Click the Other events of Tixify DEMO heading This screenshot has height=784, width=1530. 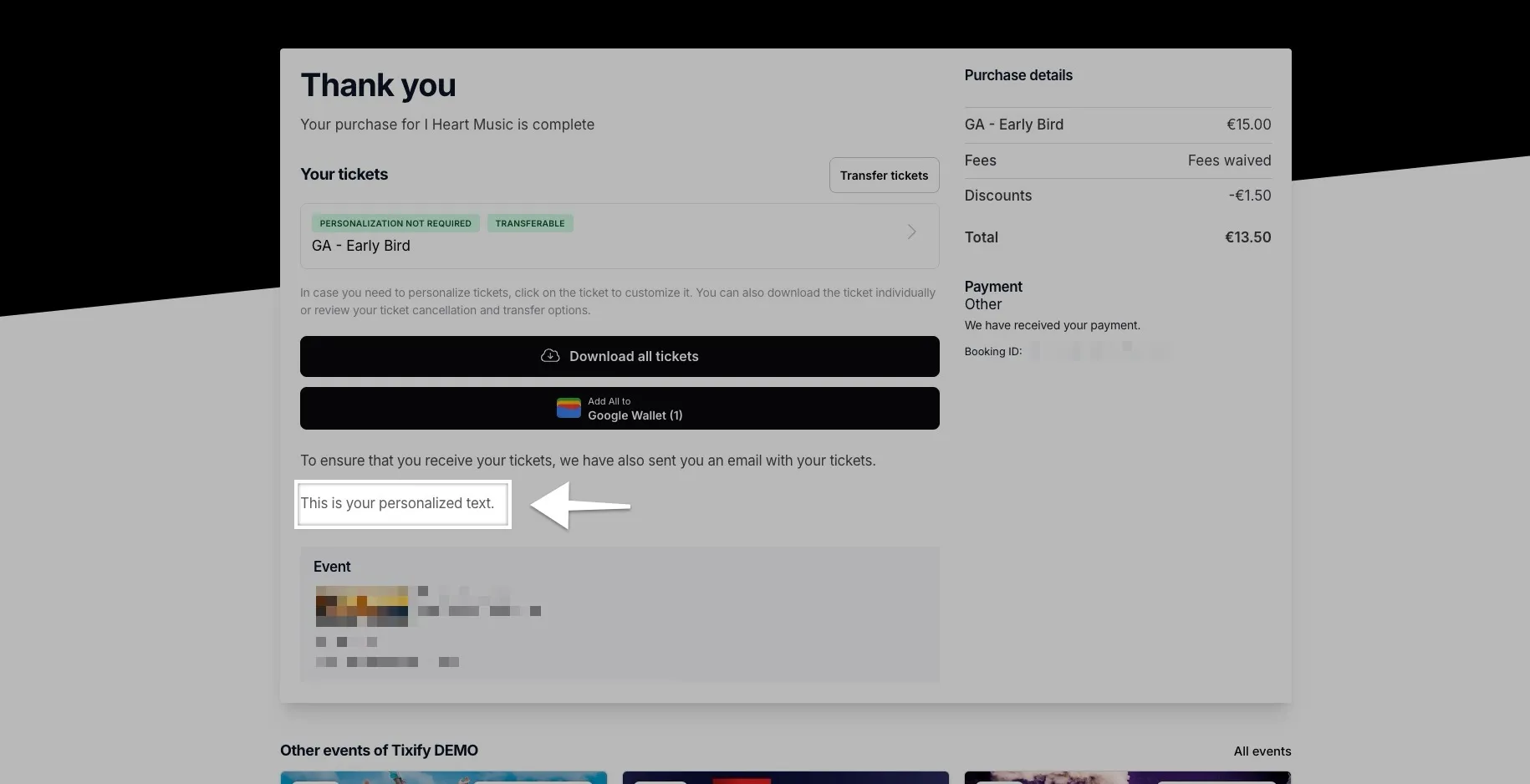(379, 751)
